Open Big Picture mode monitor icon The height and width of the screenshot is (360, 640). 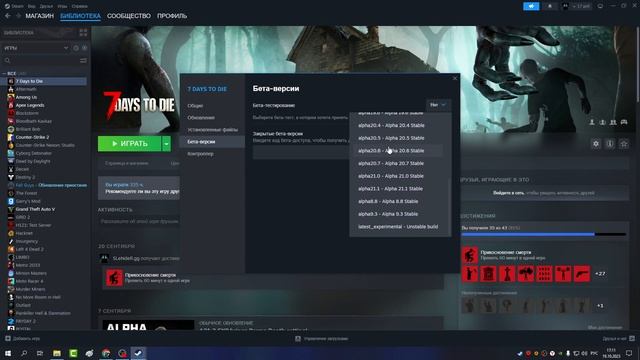pyautogui.click(x=600, y=6)
